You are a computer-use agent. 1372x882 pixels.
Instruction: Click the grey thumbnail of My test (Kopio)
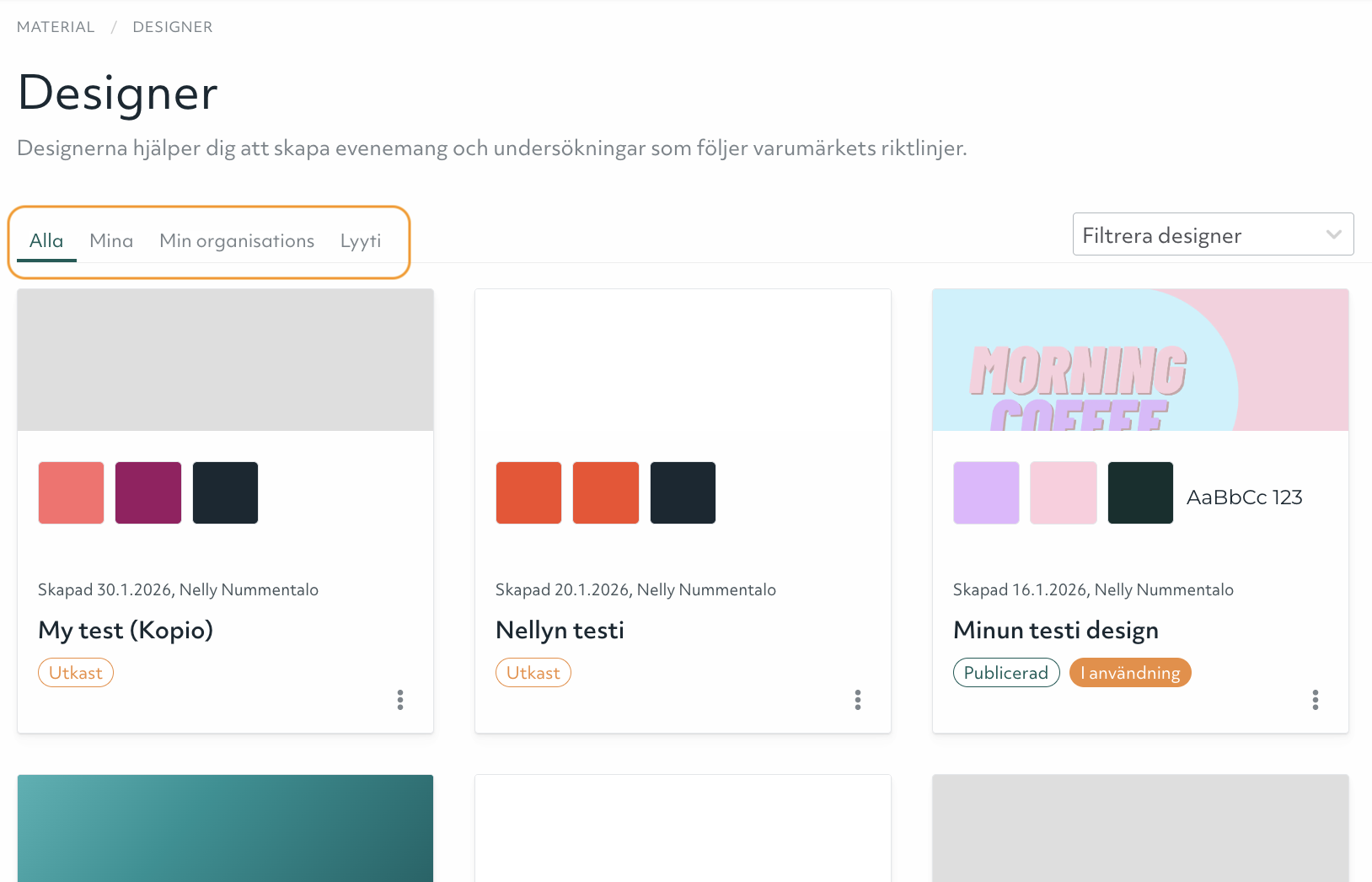225,361
